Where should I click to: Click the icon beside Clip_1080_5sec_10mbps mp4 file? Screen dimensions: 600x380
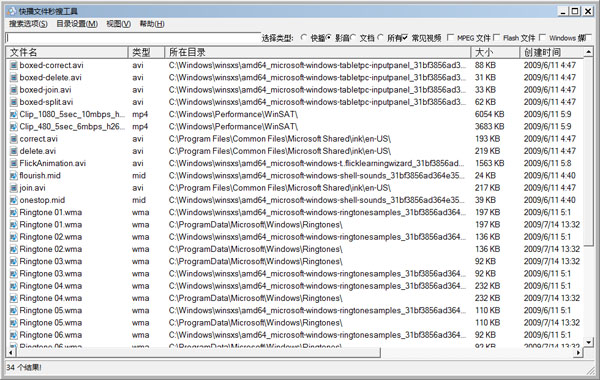14,114
